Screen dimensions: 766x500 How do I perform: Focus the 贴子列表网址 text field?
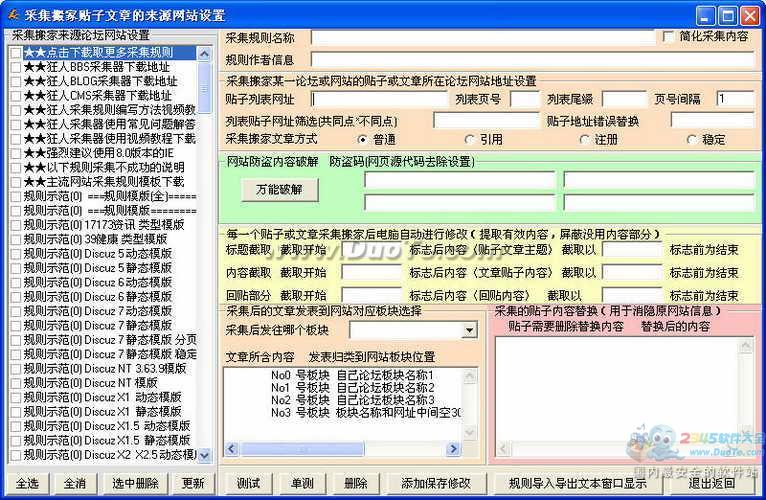pos(378,99)
